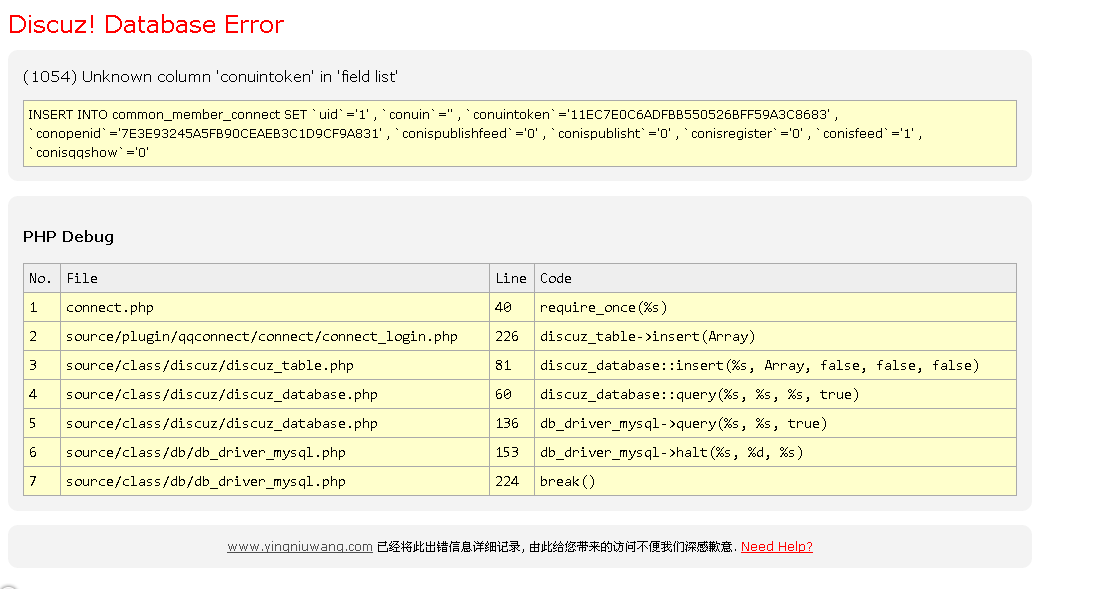Click the line number 136 cell

coord(507,423)
